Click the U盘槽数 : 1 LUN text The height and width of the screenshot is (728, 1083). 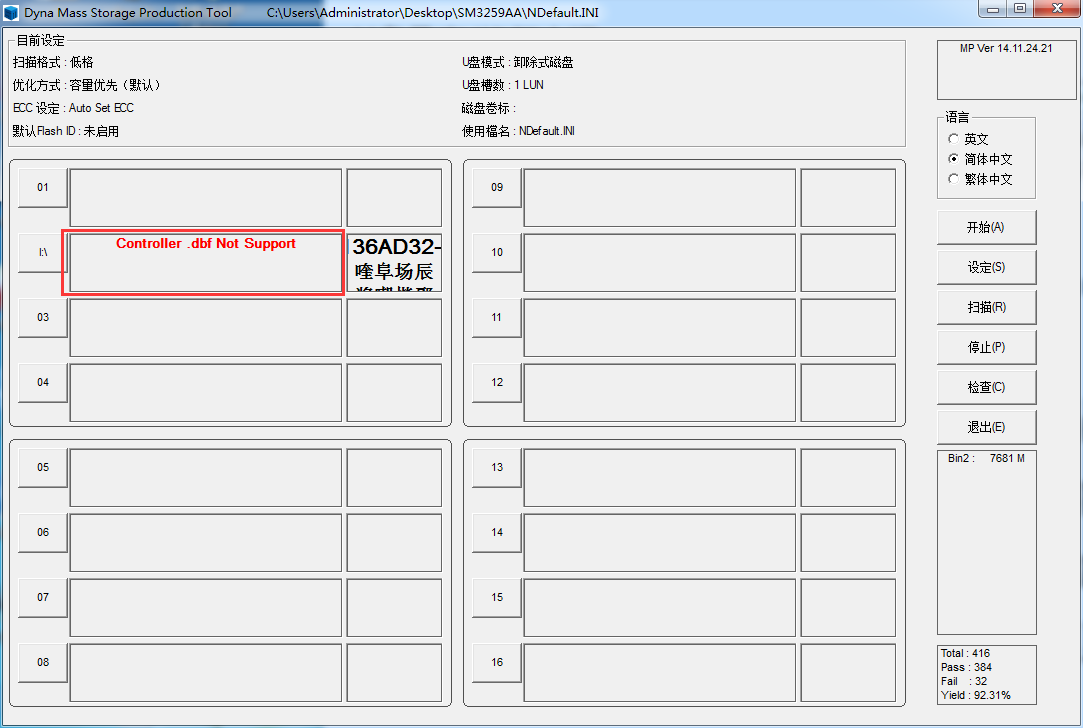tap(503, 85)
